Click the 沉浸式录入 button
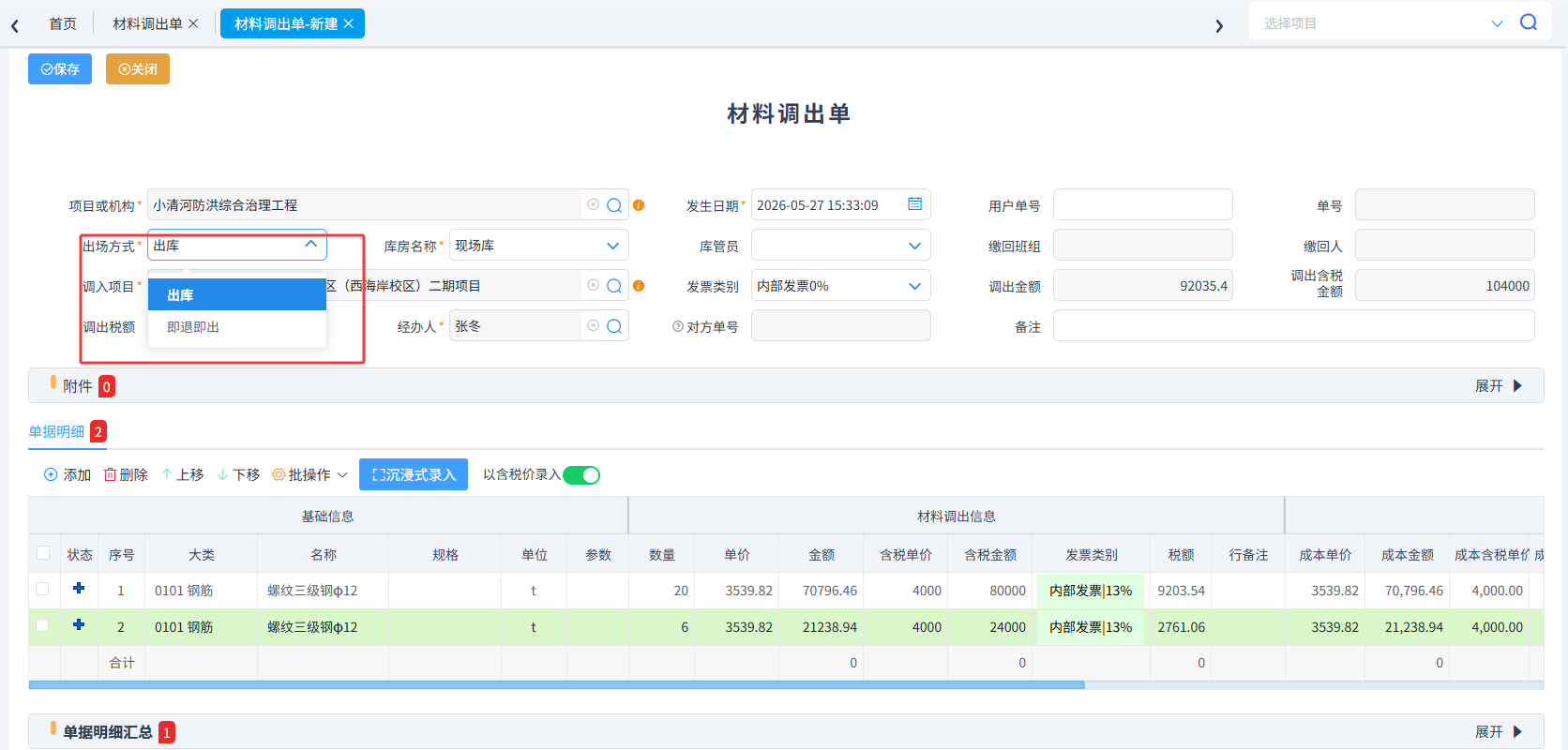The width and height of the screenshot is (1568, 750). click(x=414, y=475)
